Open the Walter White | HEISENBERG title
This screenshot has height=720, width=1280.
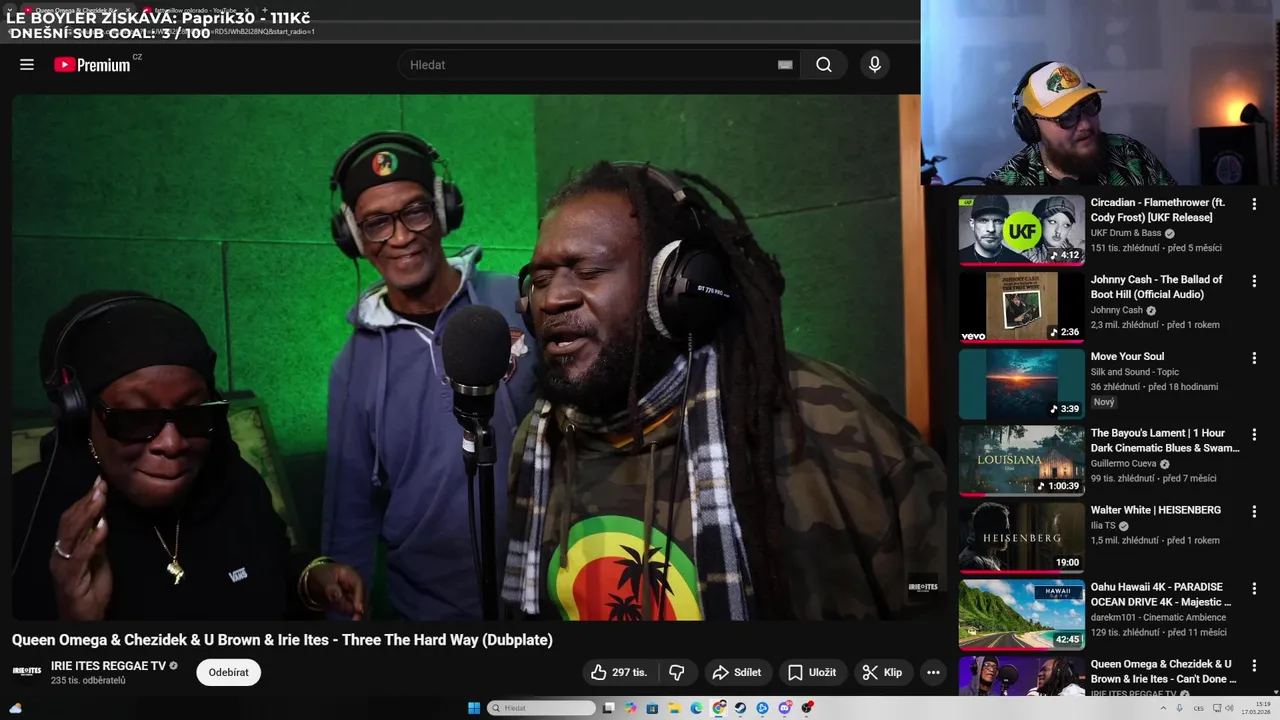(1156, 510)
